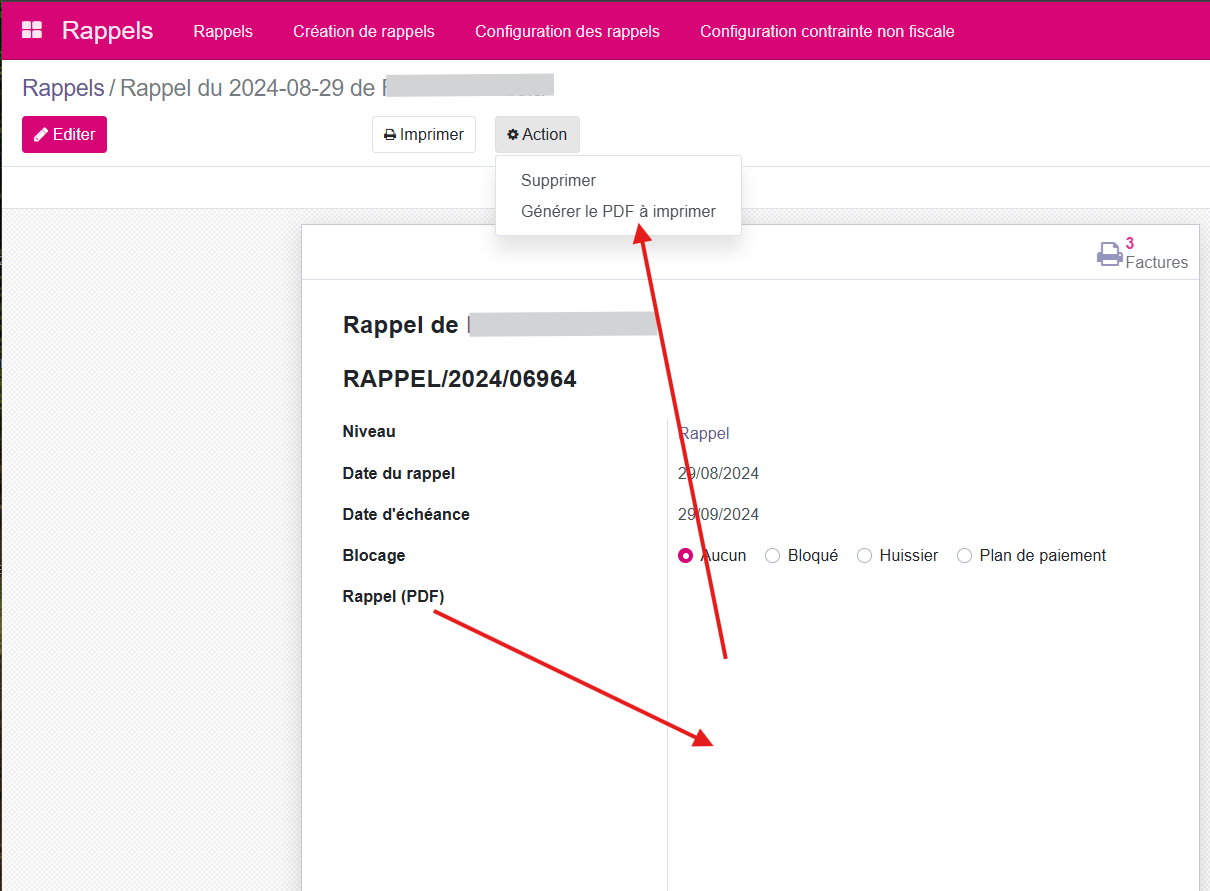Click the Factures printer icon
Image resolution: width=1210 pixels, height=891 pixels.
pyautogui.click(x=1110, y=254)
